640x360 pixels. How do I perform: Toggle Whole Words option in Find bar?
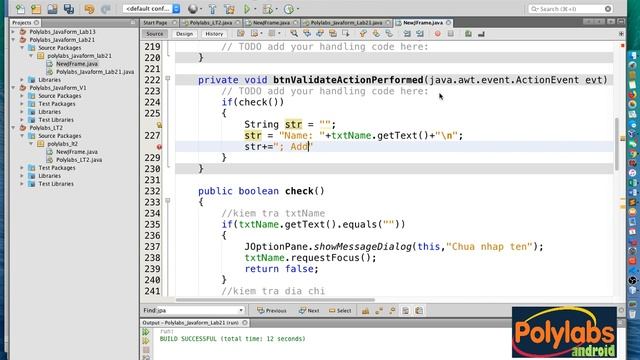click(x=379, y=311)
